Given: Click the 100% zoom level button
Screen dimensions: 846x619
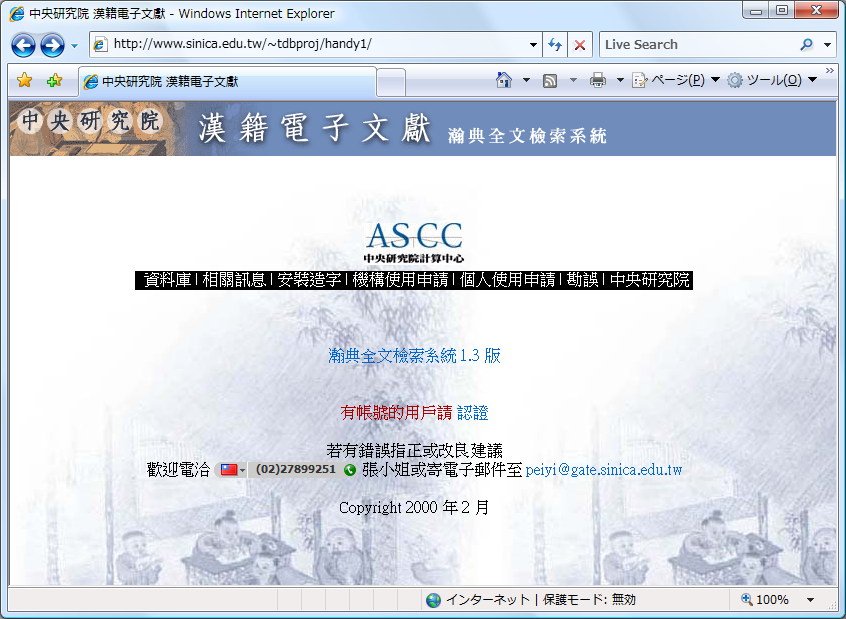Looking at the screenshot, I should [x=765, y=600].
